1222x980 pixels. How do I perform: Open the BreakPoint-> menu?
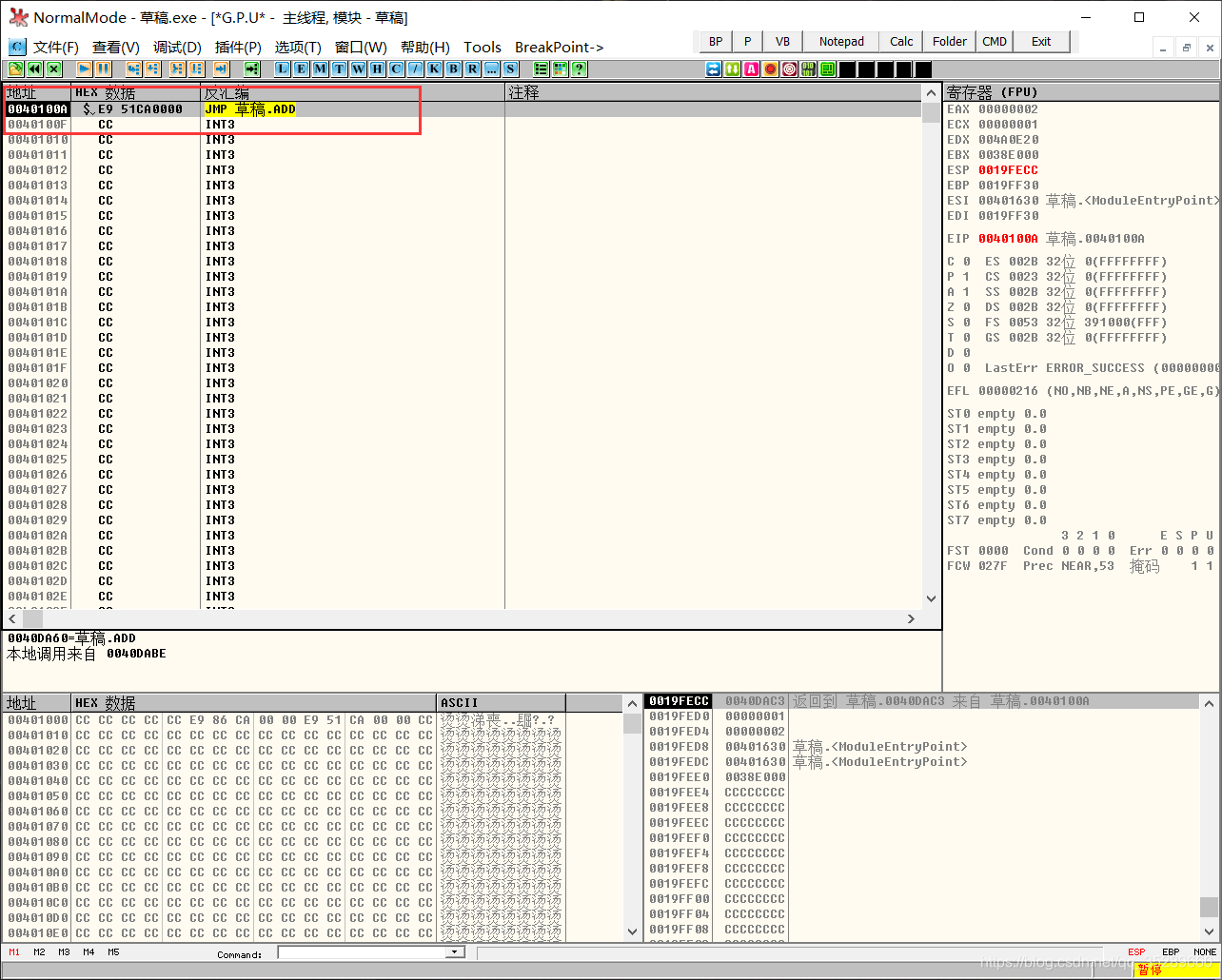coord(560,48)
